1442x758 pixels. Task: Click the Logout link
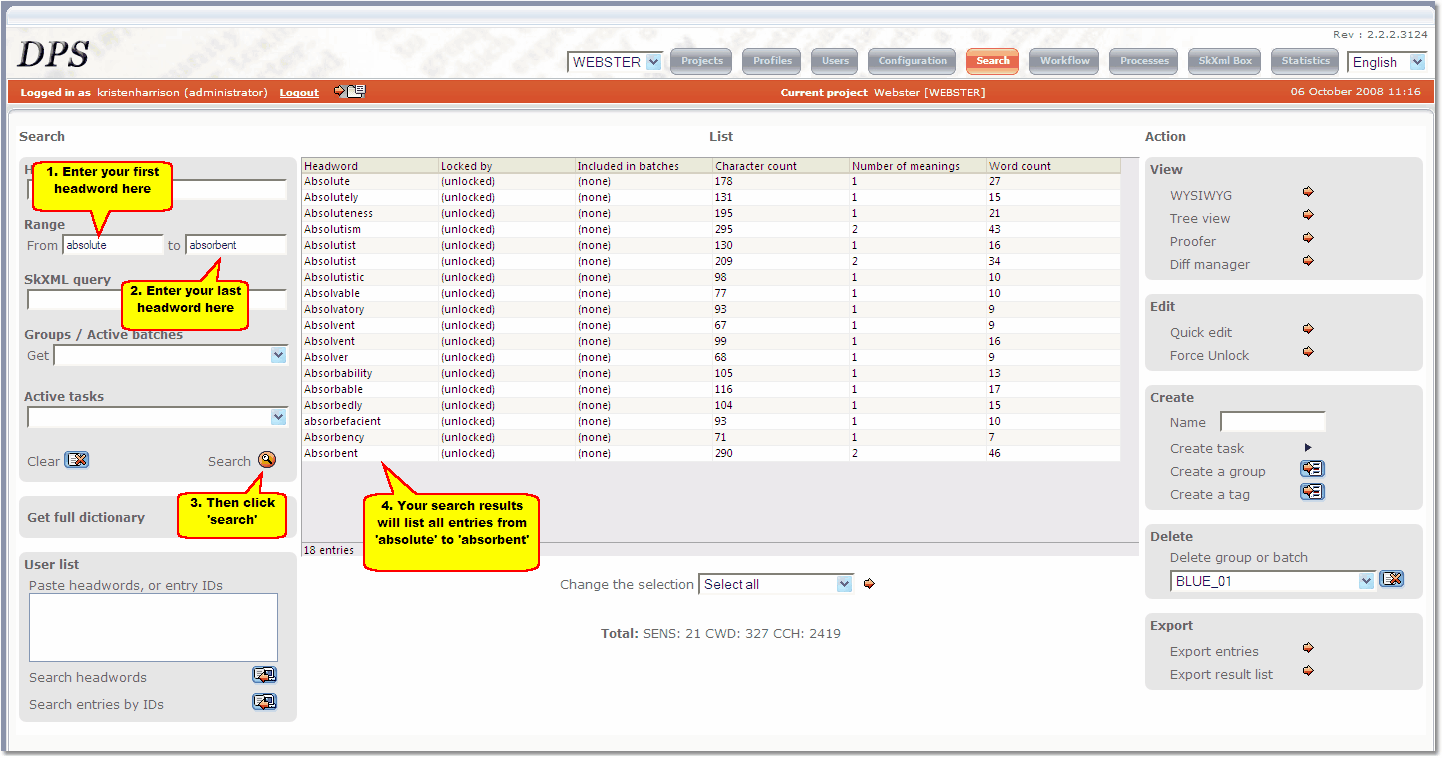(299, 92)
